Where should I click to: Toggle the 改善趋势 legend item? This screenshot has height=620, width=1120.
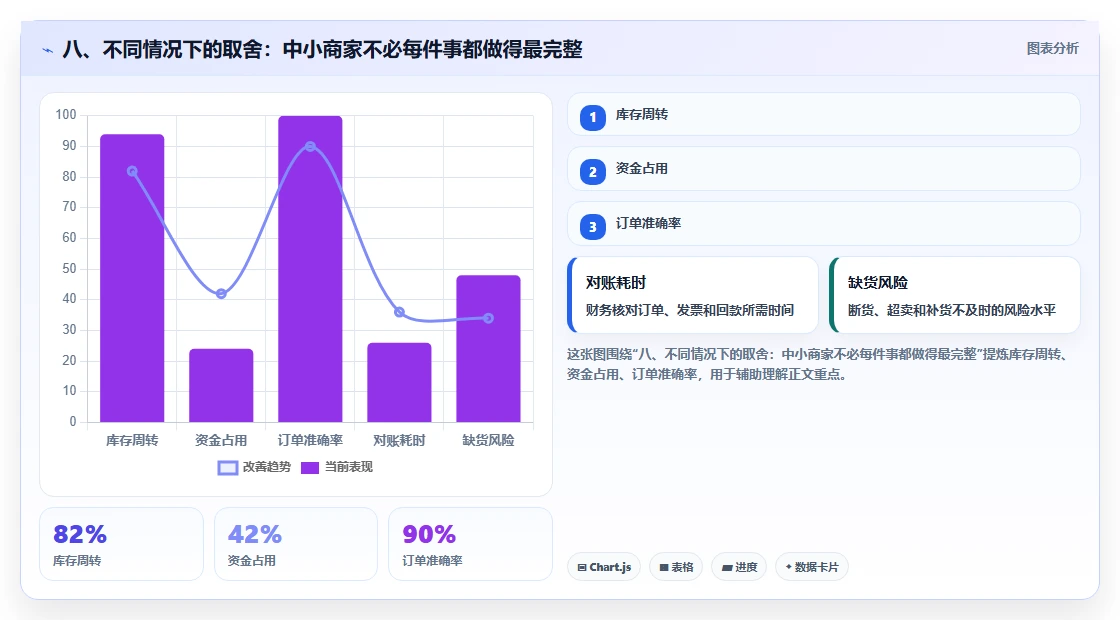tap(254, 467)
